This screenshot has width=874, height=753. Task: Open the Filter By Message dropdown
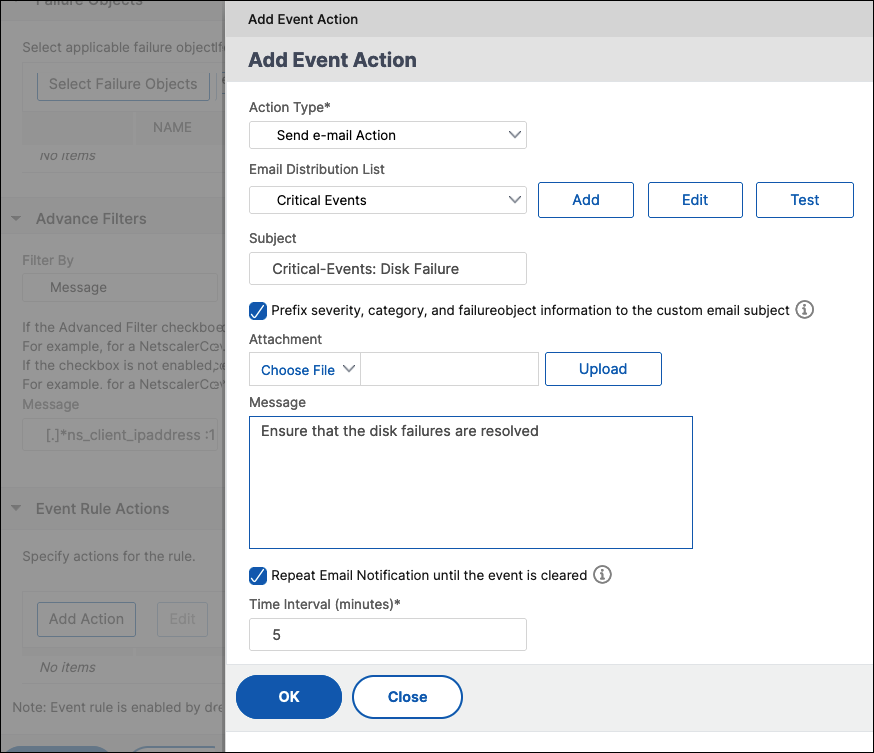point(120,288)
